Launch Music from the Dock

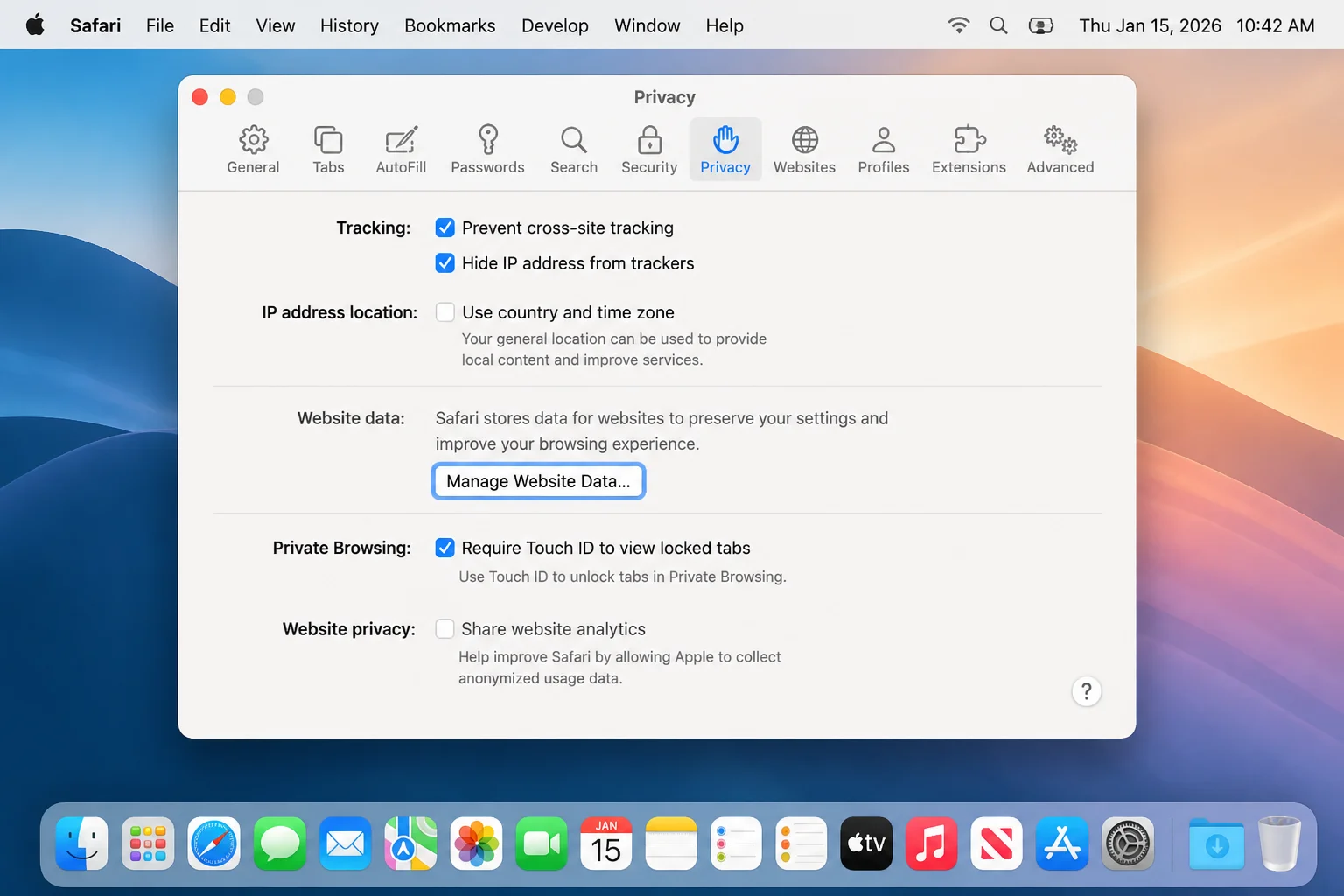931,843
